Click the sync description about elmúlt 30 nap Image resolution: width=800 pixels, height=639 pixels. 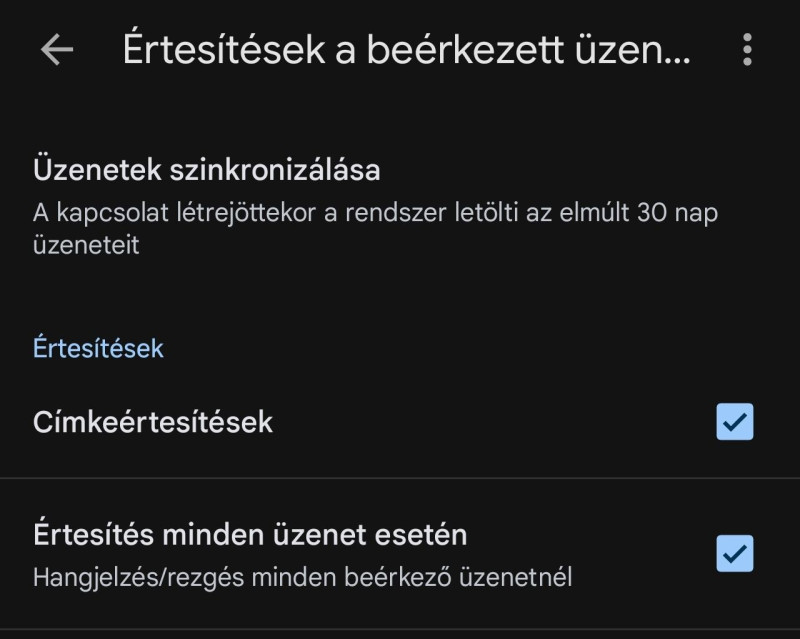coord(375,213)
